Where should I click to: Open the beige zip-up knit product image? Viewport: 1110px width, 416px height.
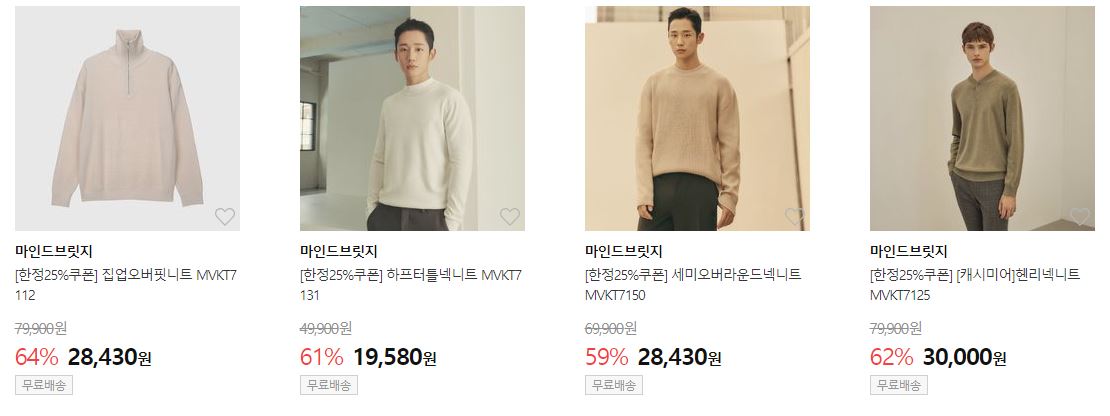[127, 119]
